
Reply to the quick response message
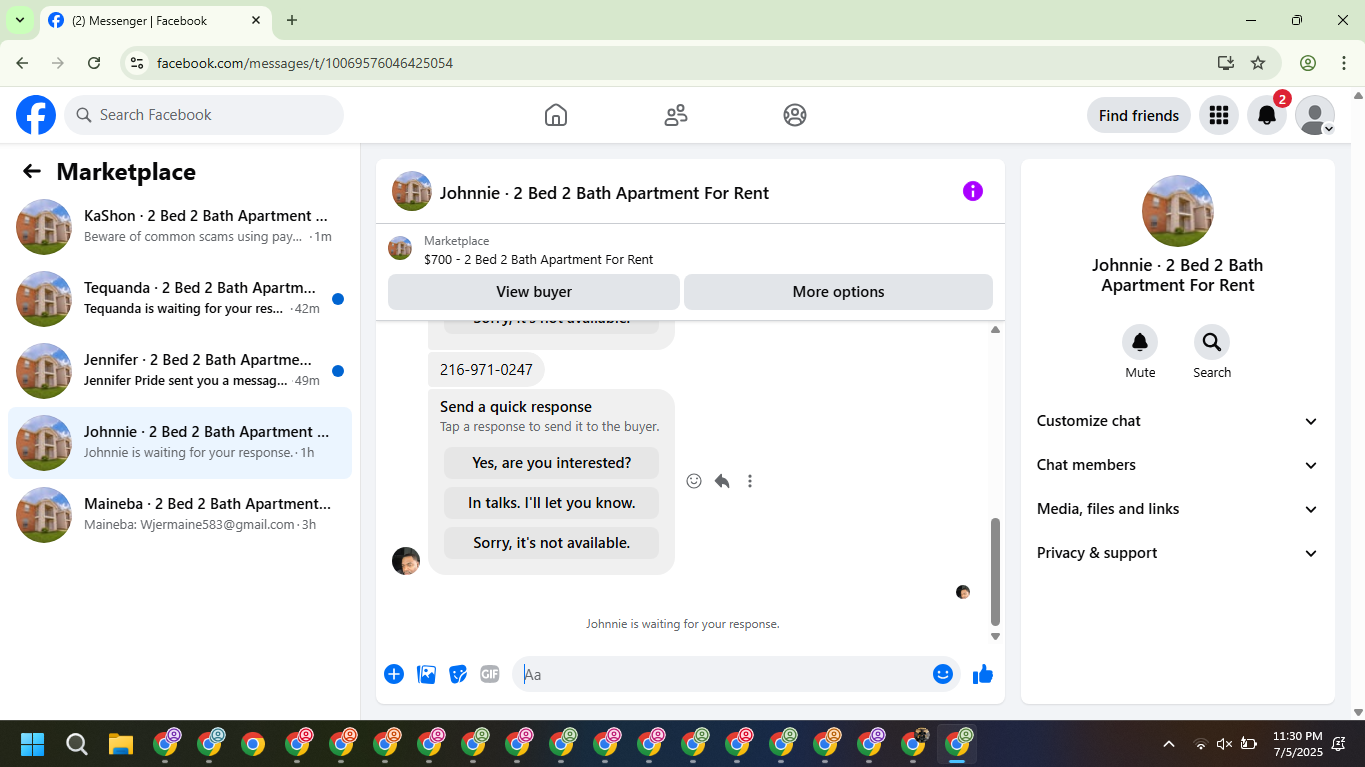pyautogui.click(x=722, y=481)
